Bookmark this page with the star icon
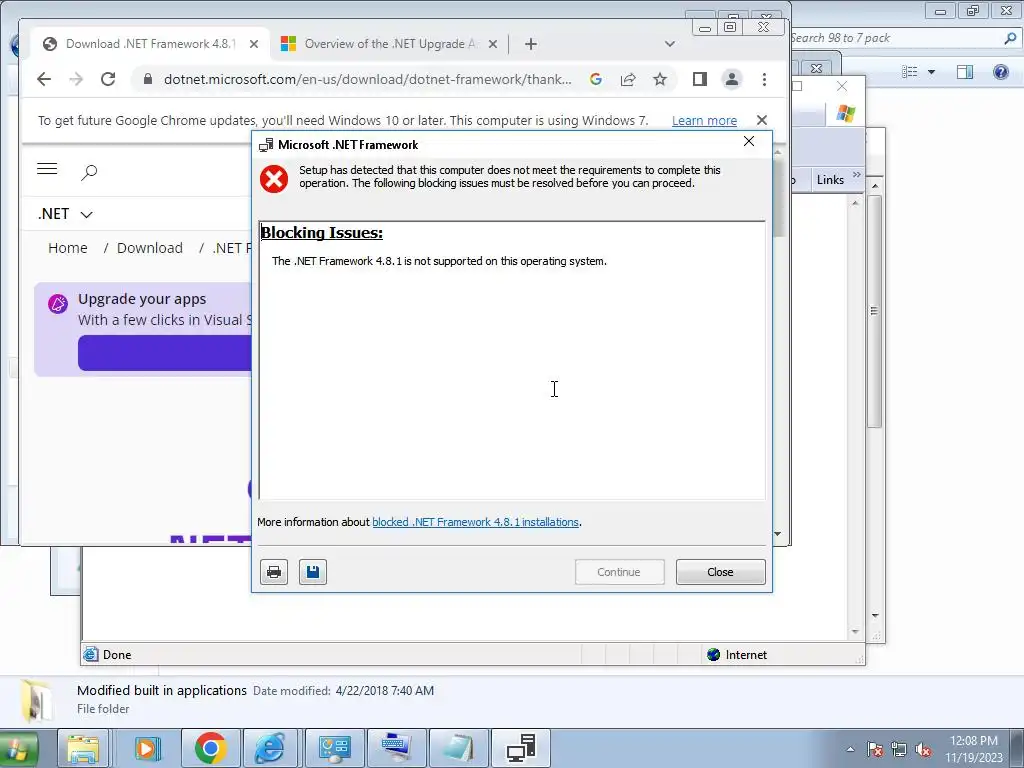Viewport: 1024px width, 768px height. pyautogui.click(x=660, y=79)
